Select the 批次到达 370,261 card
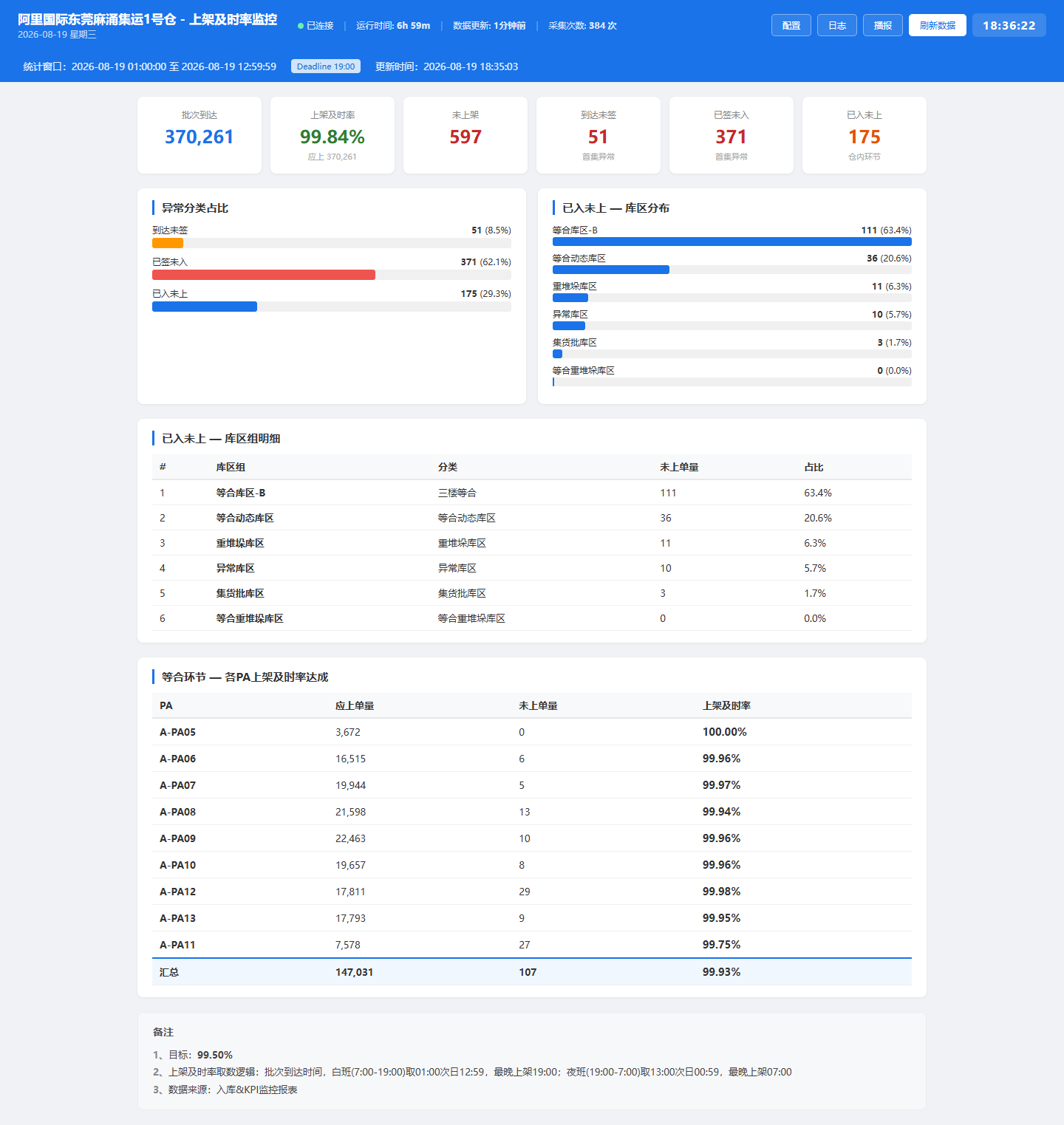Image resolution: width=1064 pixels, height=1125 pixels. pyautogui.click(x=199, y=135)
